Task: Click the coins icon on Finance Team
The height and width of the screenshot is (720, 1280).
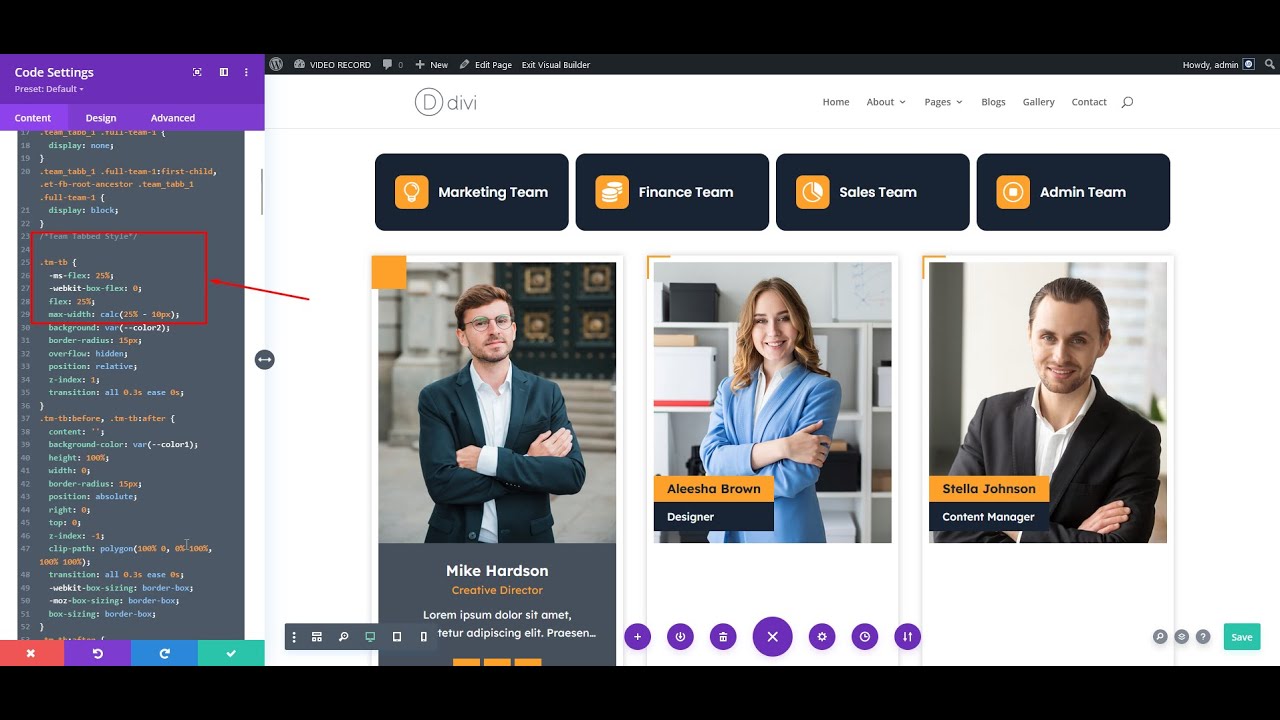Action: pos(612,192)
